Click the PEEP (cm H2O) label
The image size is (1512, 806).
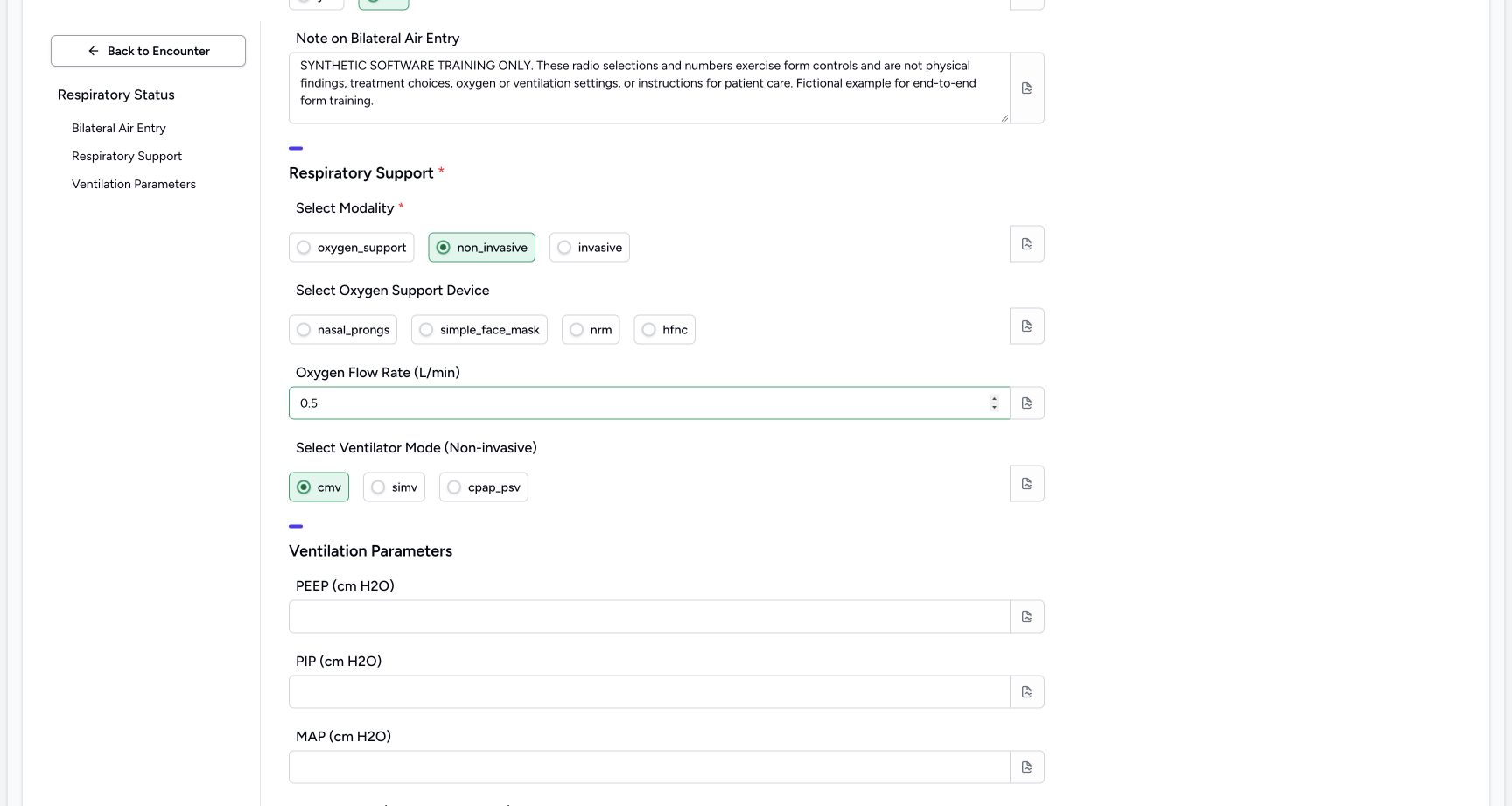click(x=345, y=586)
